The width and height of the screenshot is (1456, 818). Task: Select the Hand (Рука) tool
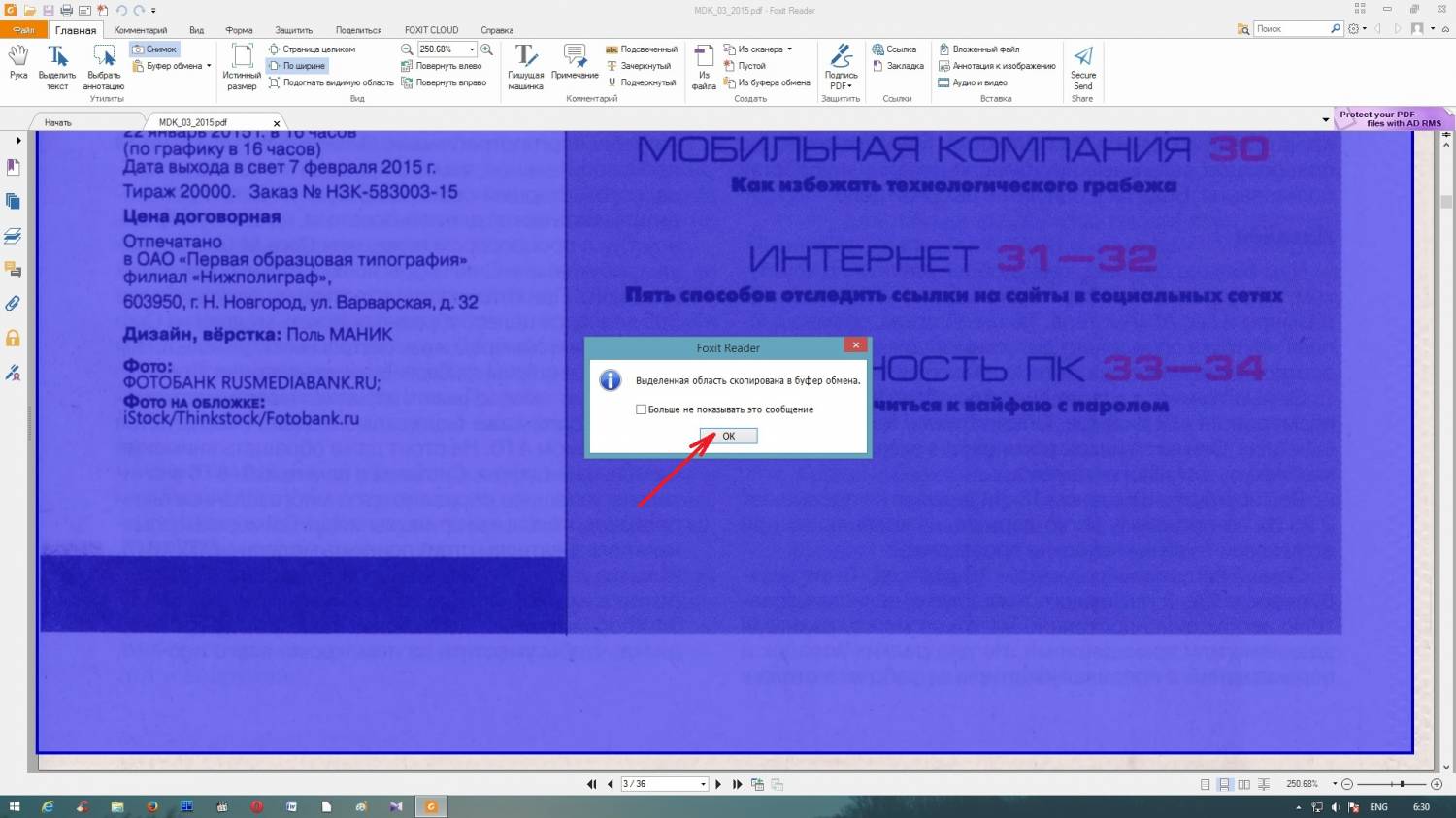18,62
